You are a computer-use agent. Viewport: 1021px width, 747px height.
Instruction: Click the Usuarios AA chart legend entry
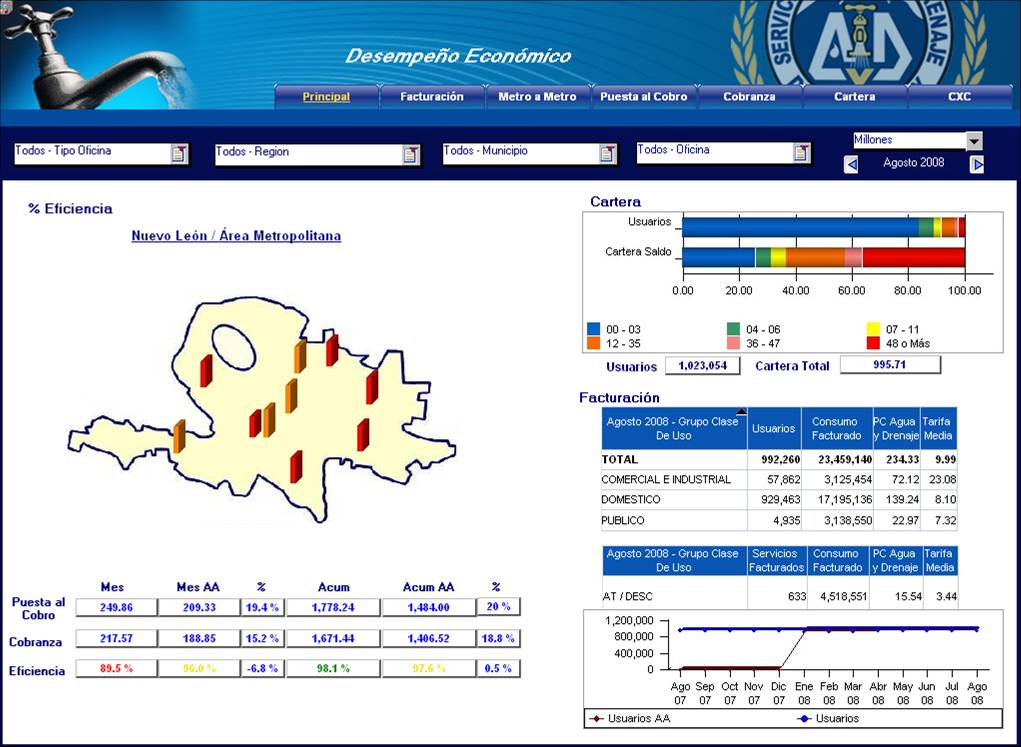coord(630,718)
